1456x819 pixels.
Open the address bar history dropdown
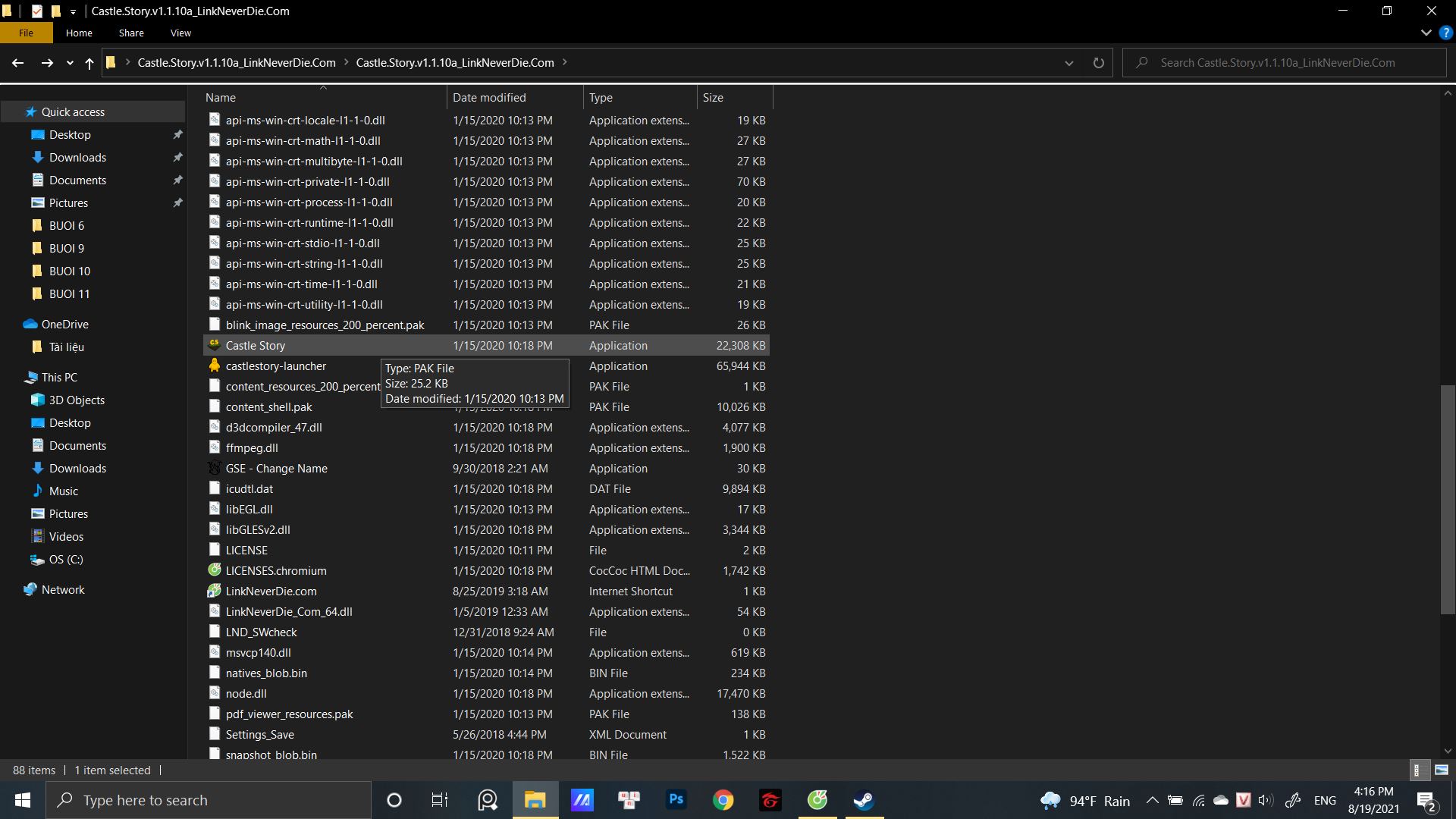point(1069,63)
